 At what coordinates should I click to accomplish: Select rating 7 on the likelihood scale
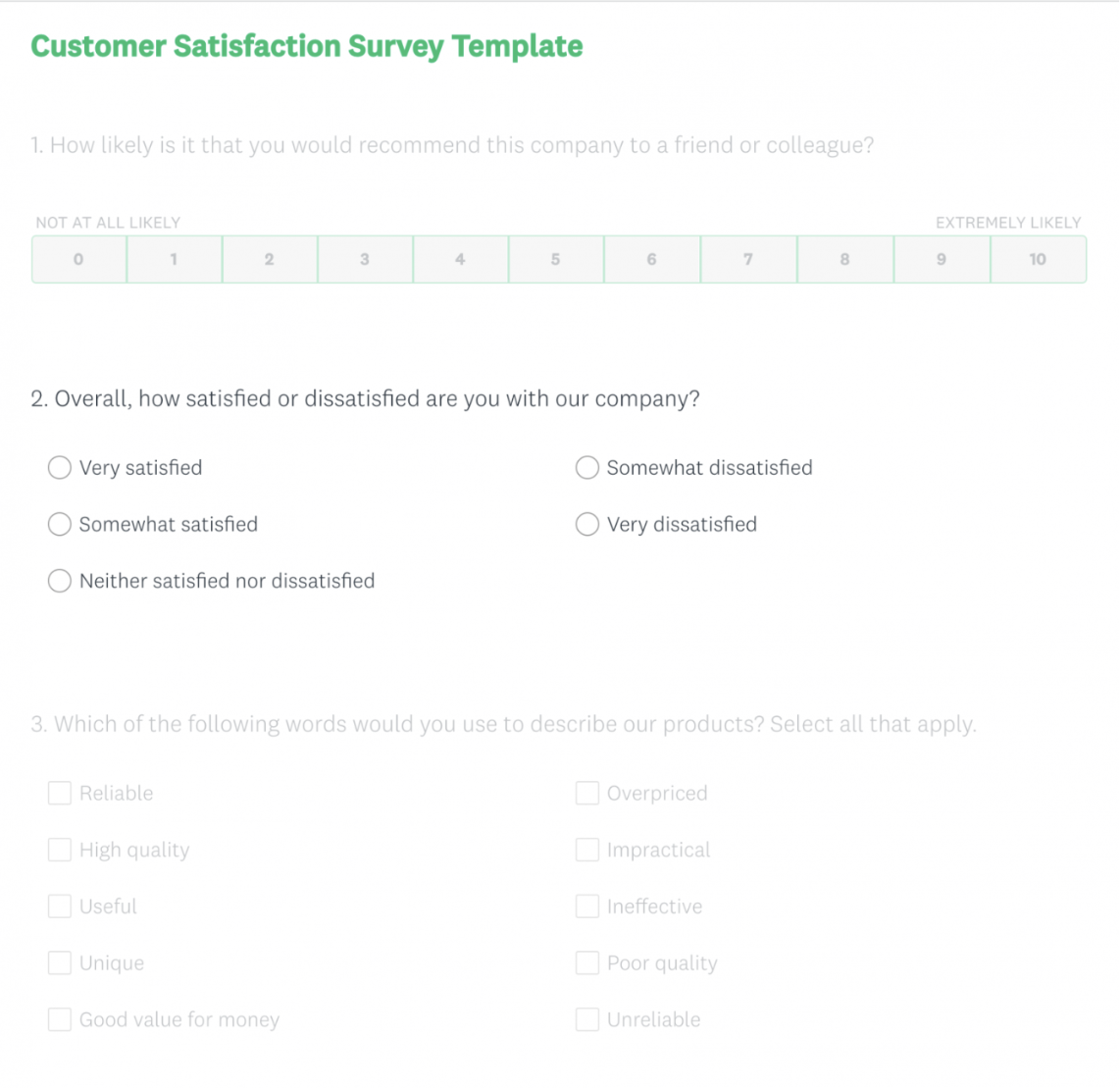[748, 260]
